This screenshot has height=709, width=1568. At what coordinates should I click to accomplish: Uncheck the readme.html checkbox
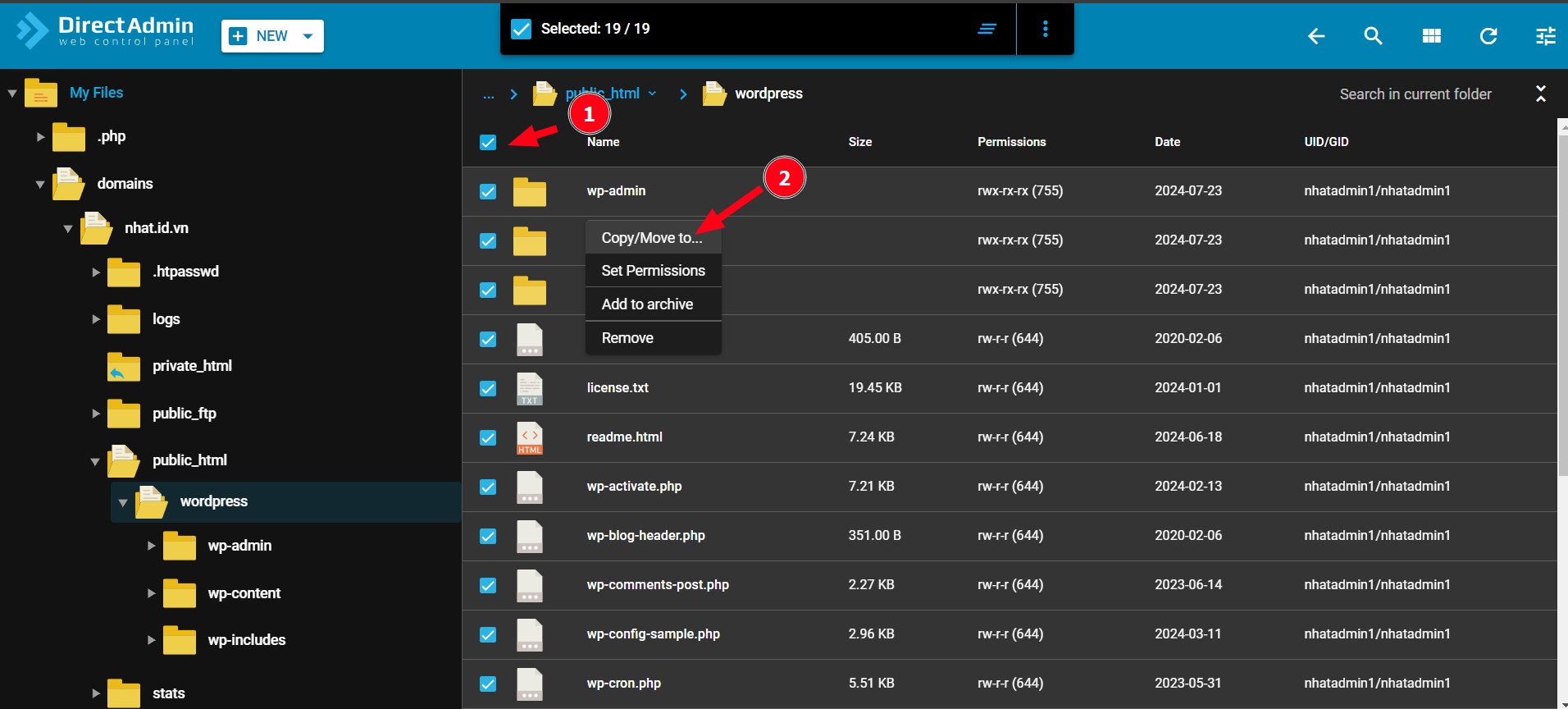(488, 438)
